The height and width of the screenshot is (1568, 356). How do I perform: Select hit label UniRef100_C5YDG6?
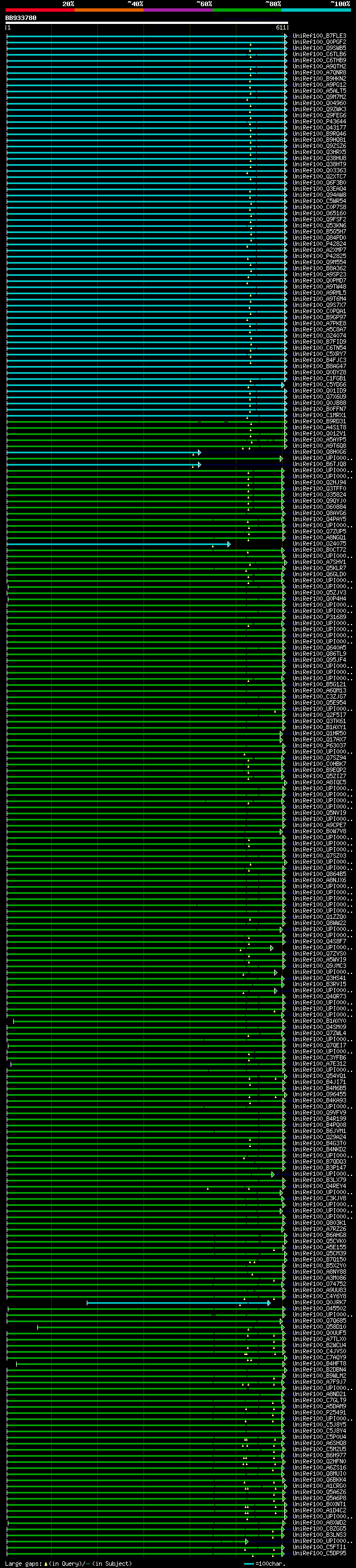319,385
